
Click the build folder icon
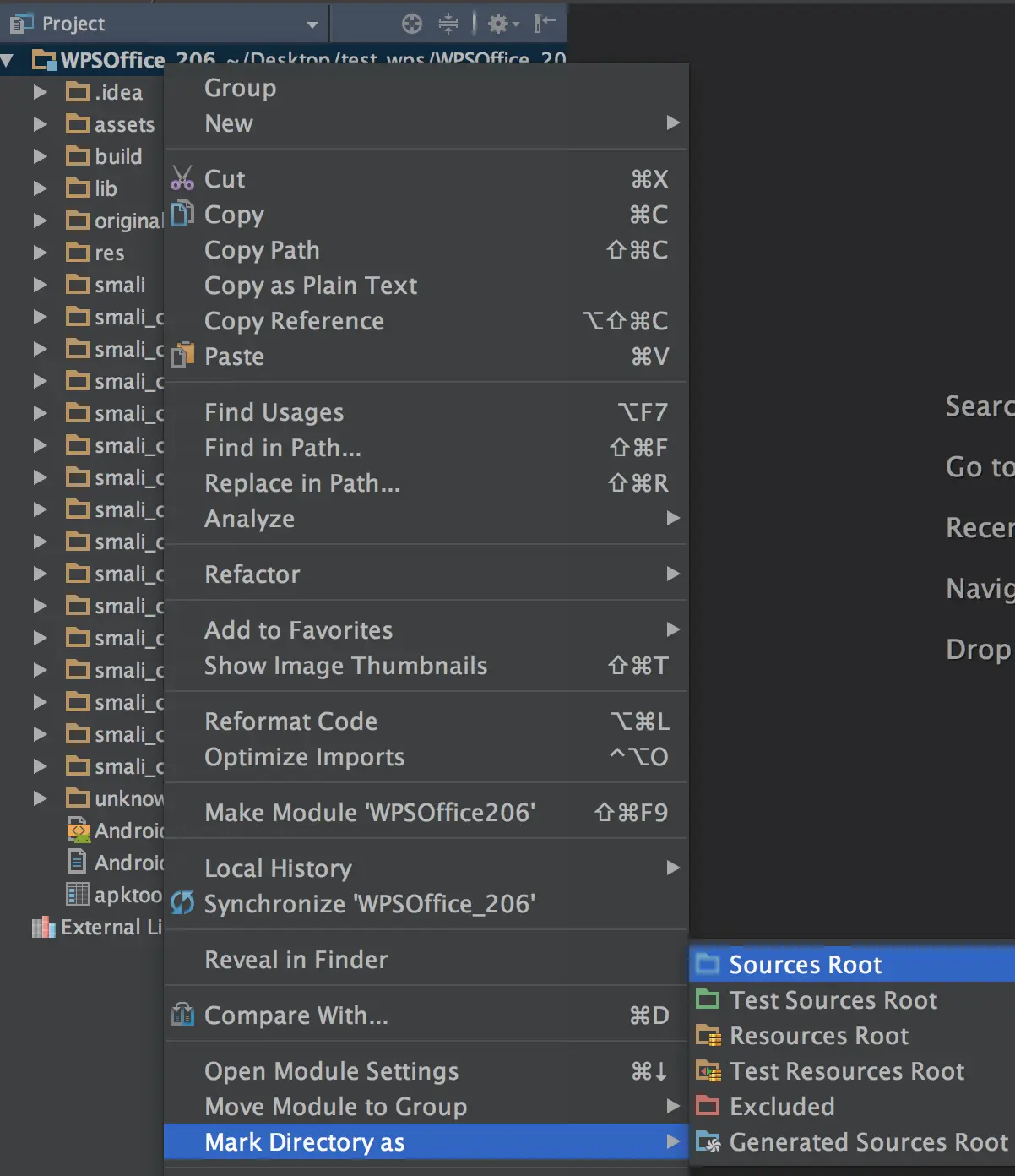78,155
